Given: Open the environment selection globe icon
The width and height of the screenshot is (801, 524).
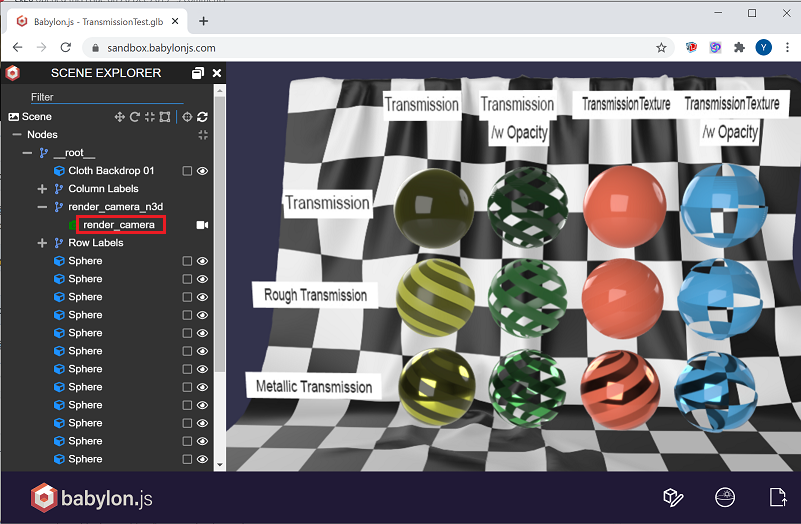Looking at the screenshot, I should coord(725,497).
